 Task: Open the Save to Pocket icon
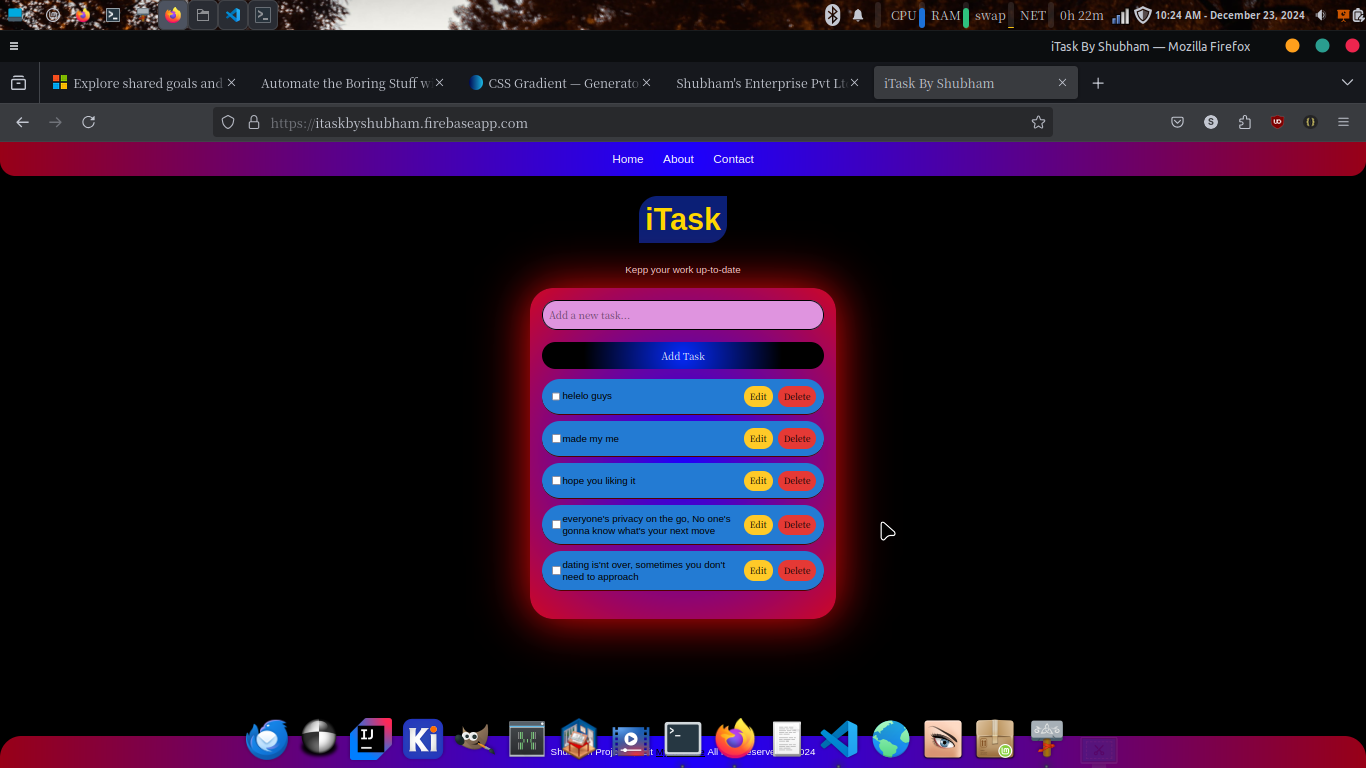click(1178, 122)
